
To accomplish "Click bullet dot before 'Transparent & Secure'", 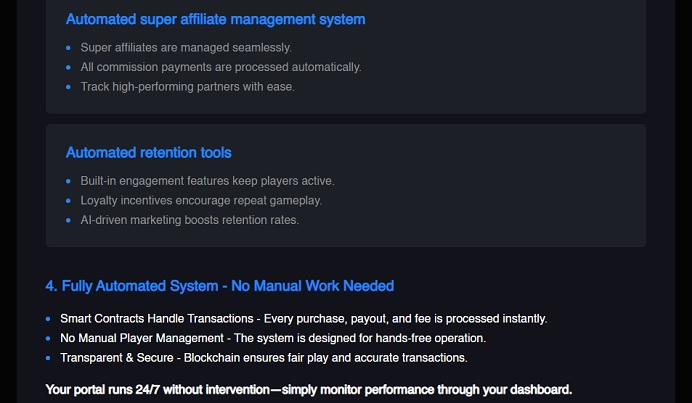I will click(48, 358).
